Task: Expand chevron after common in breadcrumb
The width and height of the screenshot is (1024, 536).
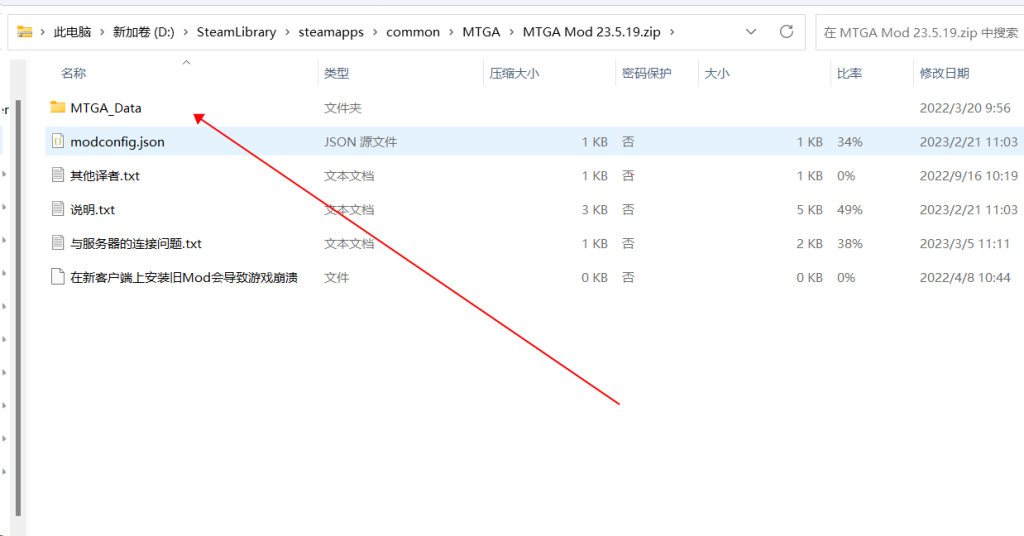Action: 451,32
